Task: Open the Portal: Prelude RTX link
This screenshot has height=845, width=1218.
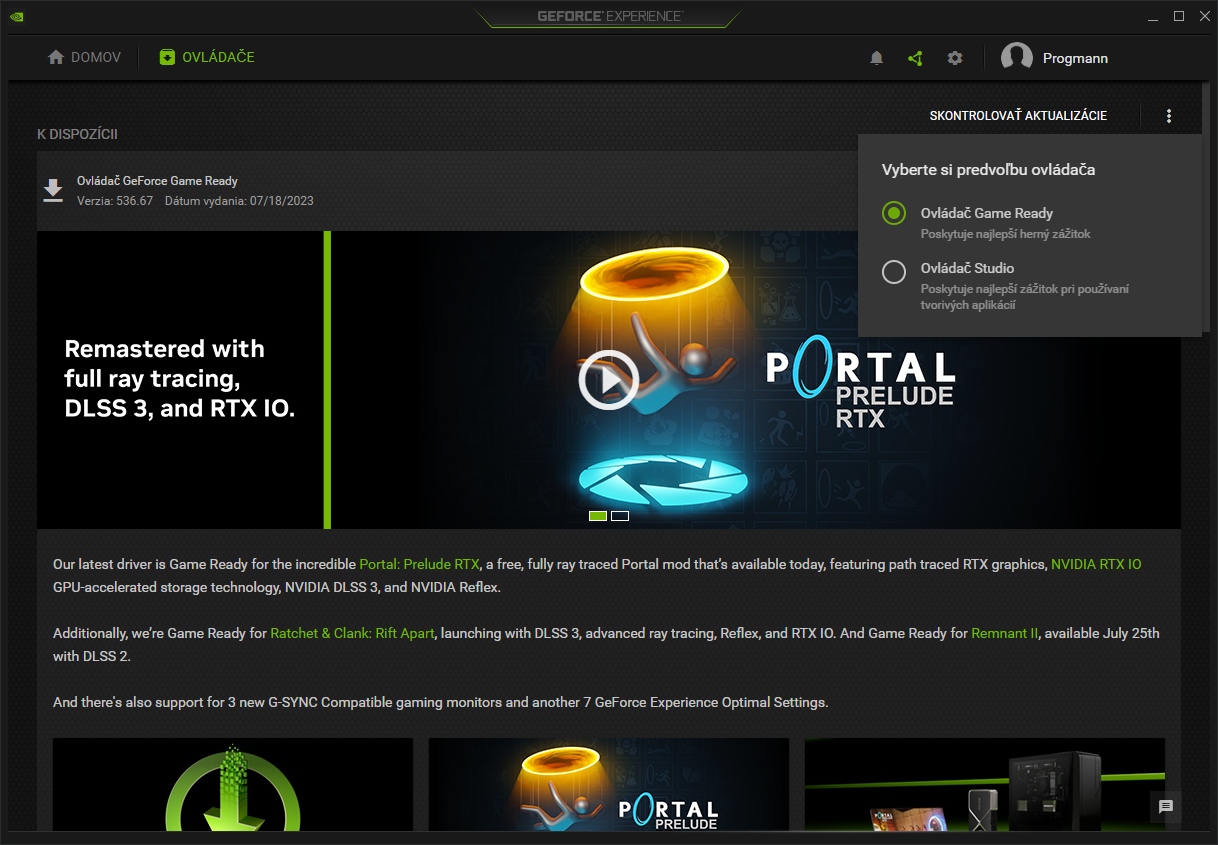Action: click(419, 564)
